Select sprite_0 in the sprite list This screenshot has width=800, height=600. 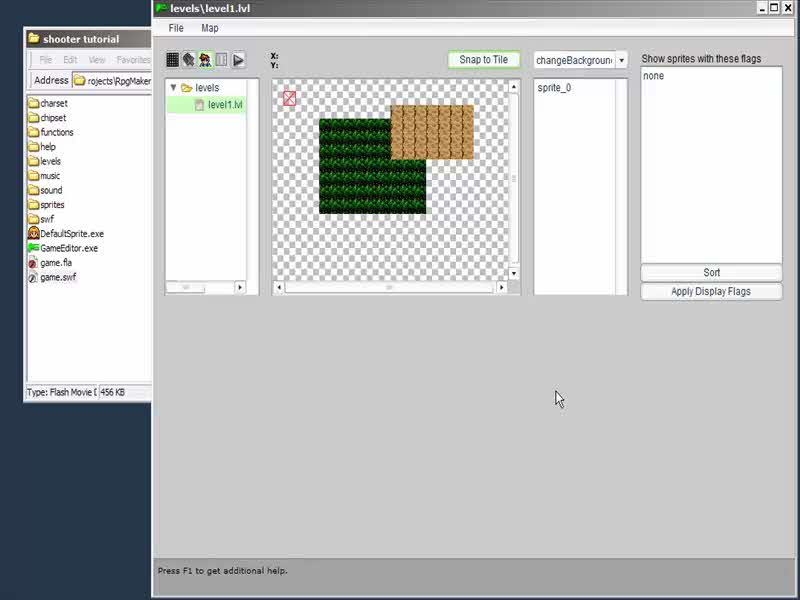click(554, 88)
